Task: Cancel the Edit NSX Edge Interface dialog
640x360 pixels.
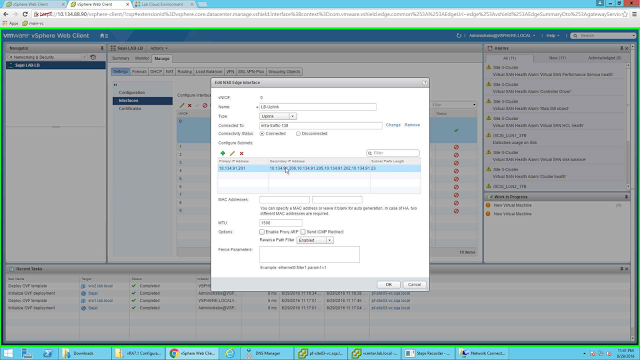Action: pyautogui.click(x=414, y=284)
